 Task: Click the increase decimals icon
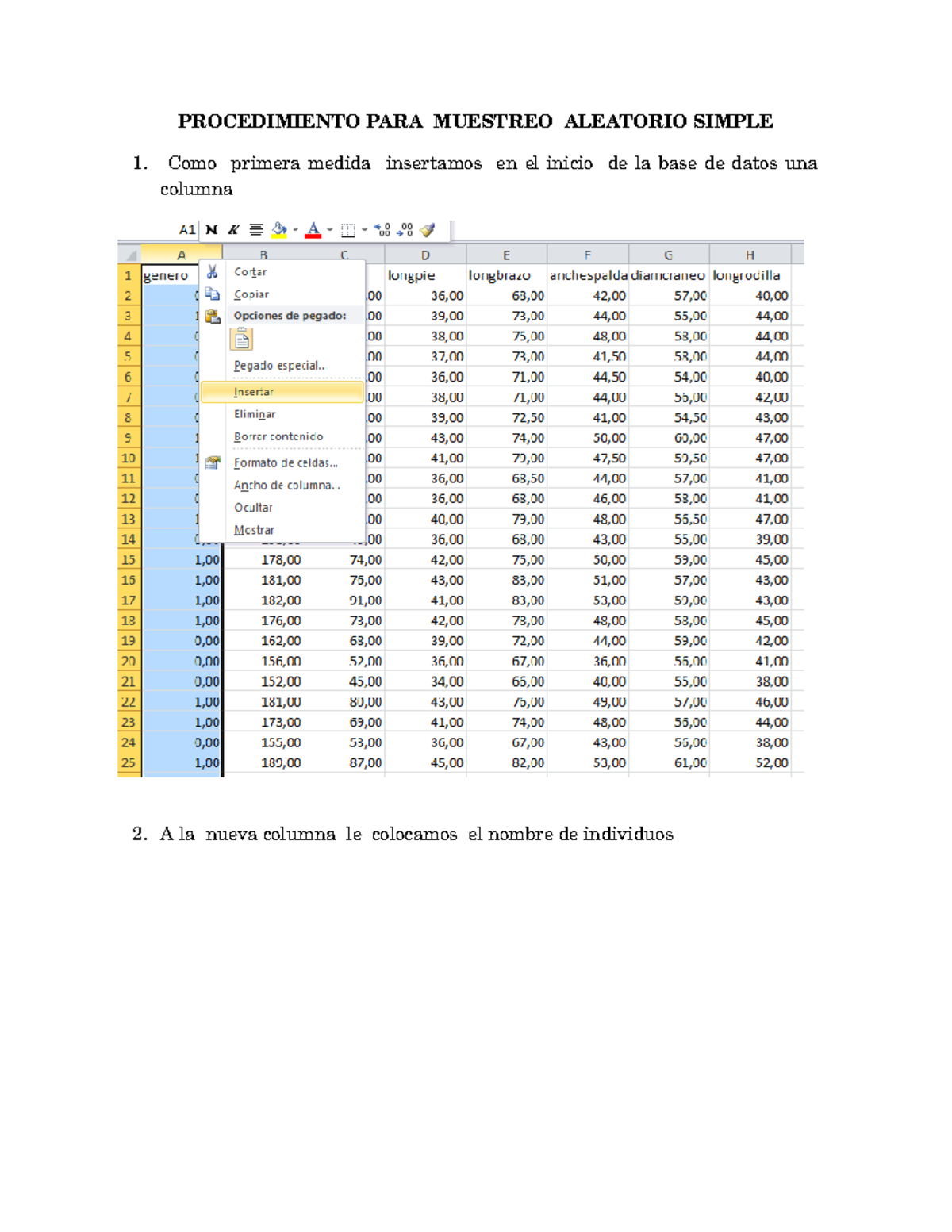pyautogui.click(x=382, y=228)
